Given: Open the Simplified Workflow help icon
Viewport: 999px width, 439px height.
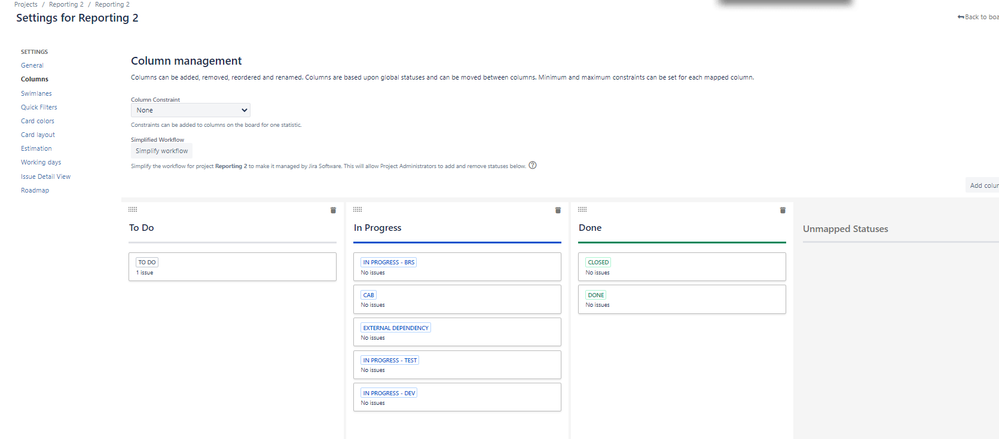Looking at the screenshot, I should click(533, 165).
